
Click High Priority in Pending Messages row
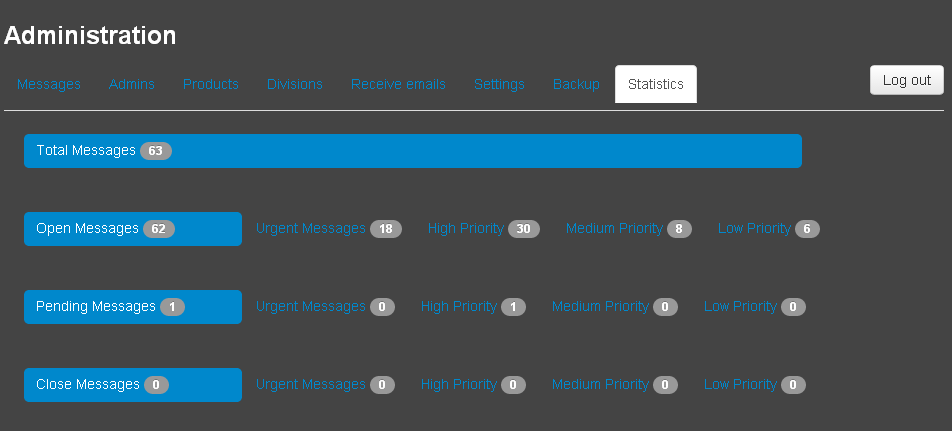[x=459, y=307]
